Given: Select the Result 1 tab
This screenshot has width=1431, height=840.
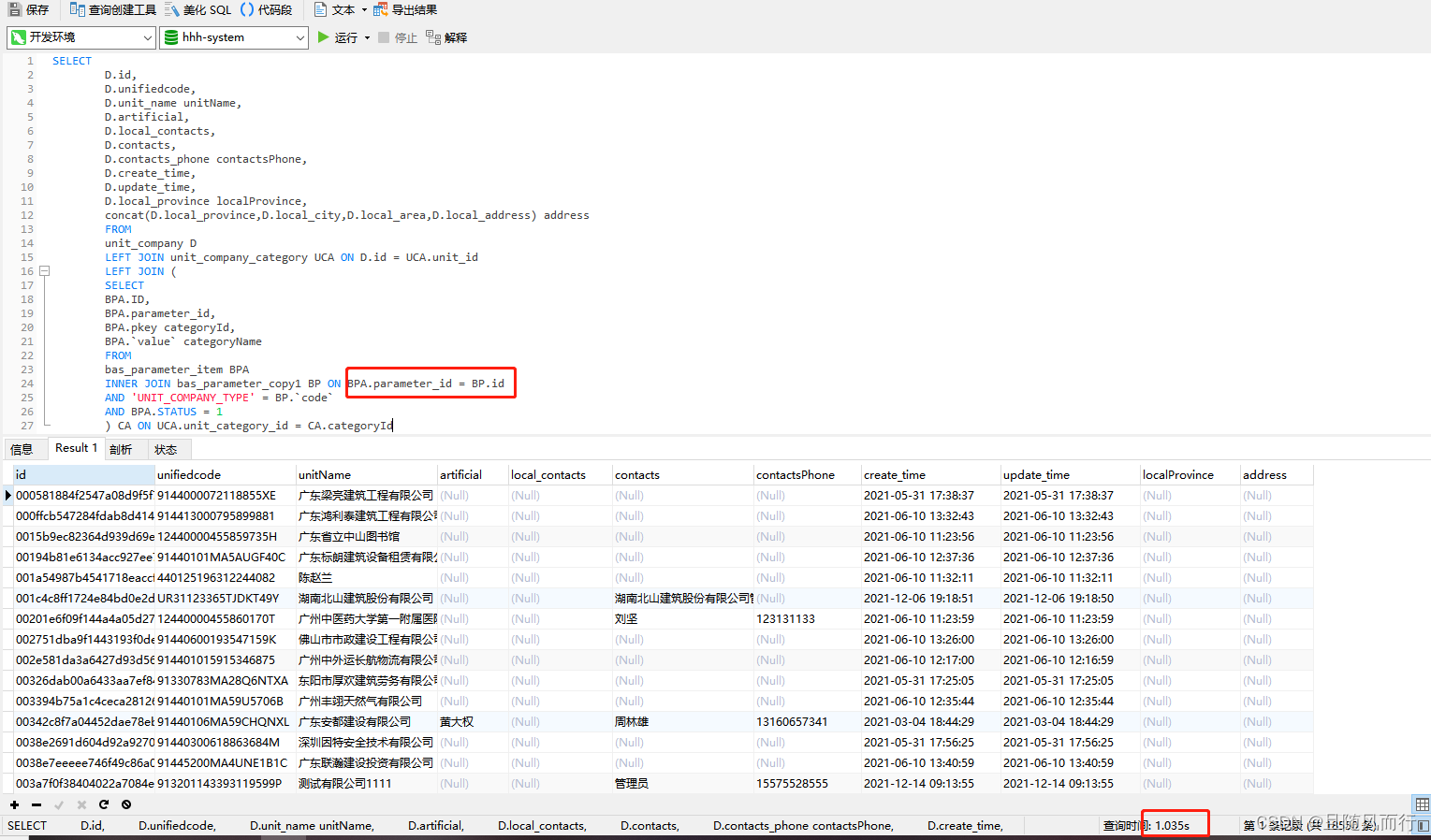Looking at the screenshot, I should click(76, 448).
